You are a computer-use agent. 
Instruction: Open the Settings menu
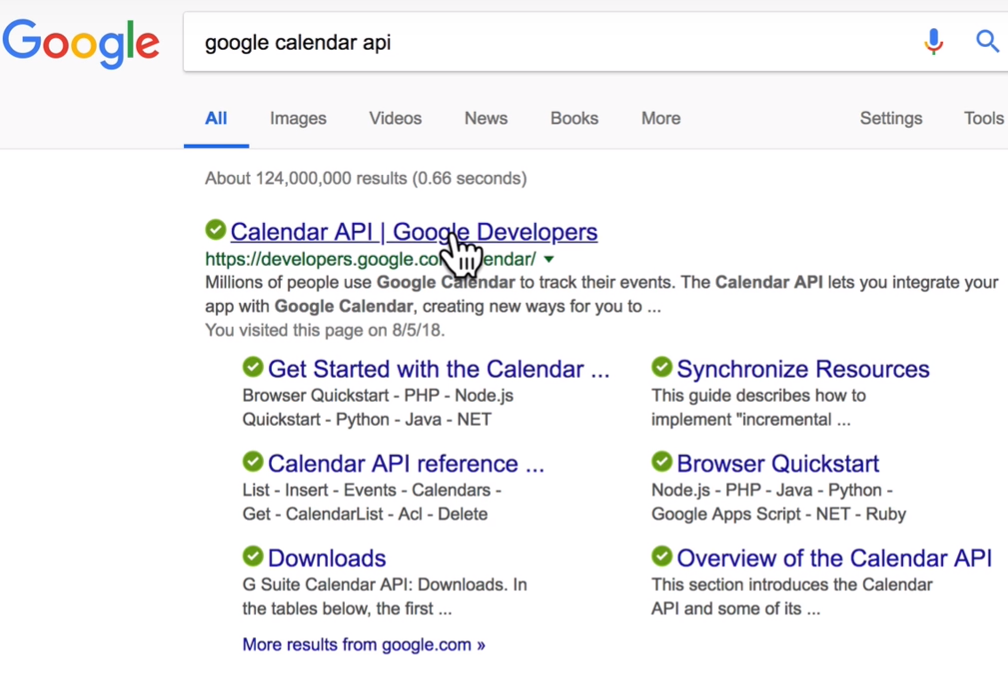click(891, 118)
